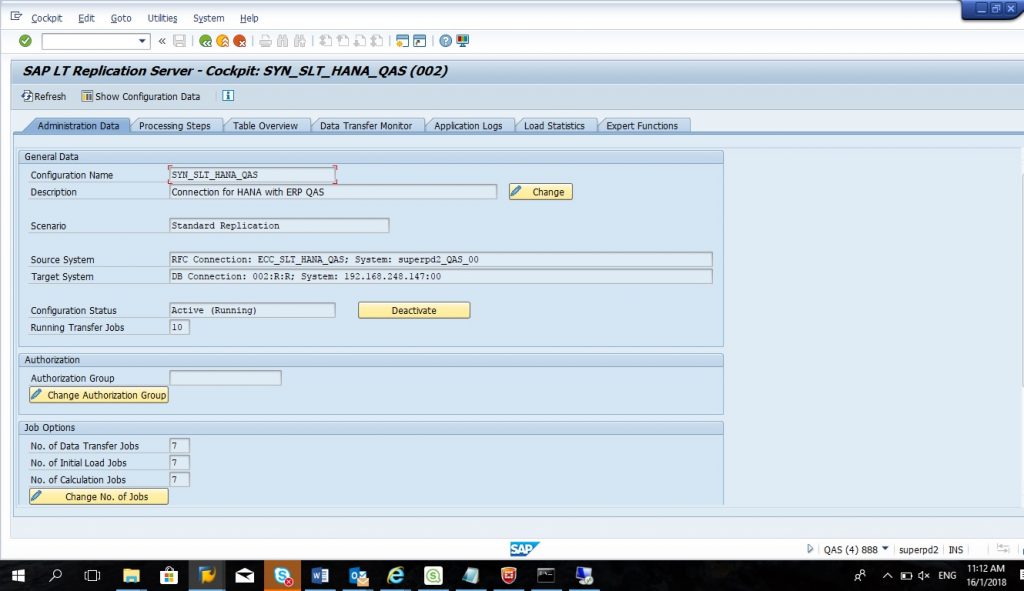Image resolution: width=1024 pixels, height=591 pixels.
Task: Click the Next Page icon
Action: 359,41
